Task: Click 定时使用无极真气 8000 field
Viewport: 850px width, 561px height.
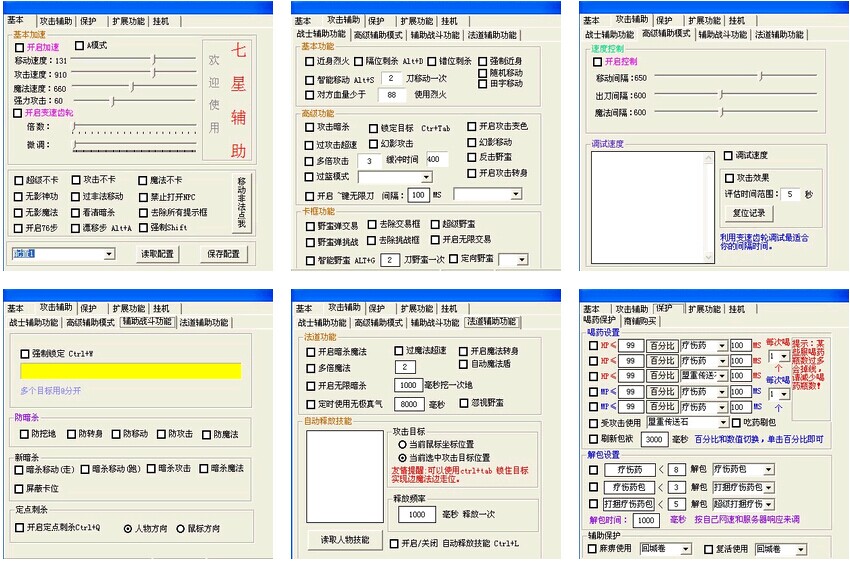Action: tap(409, 404)
